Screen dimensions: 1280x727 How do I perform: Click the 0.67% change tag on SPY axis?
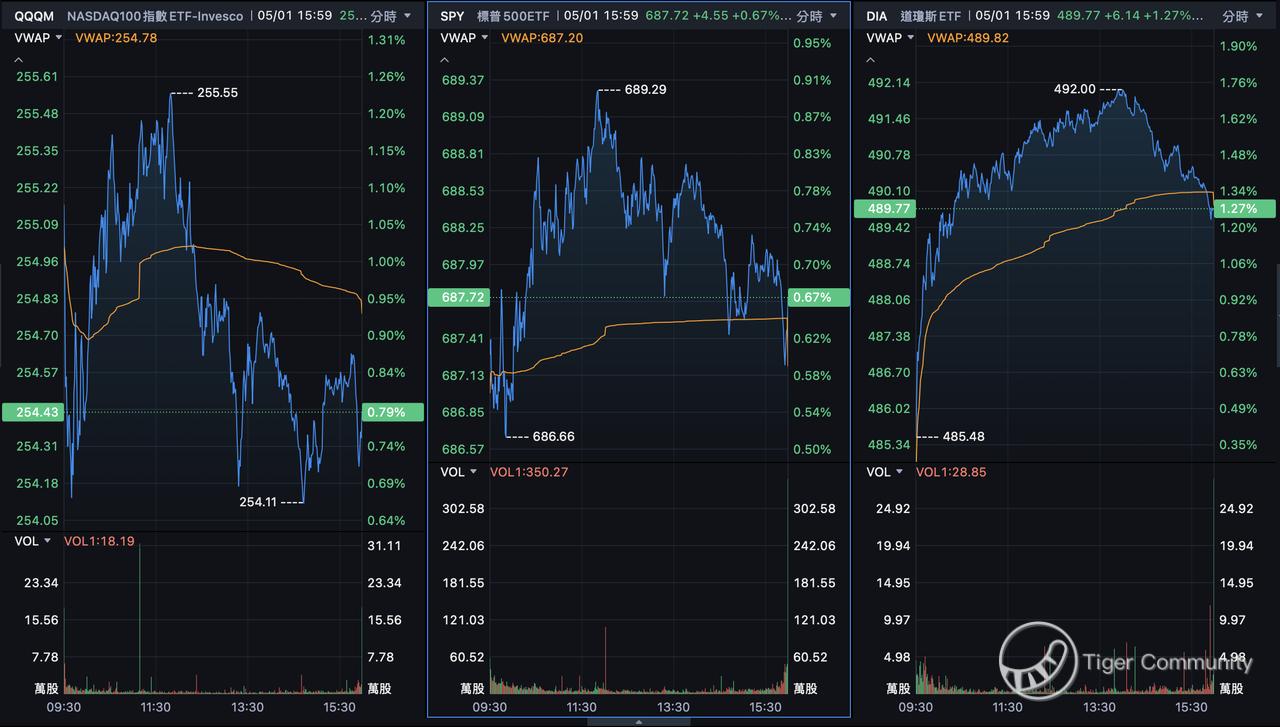820,297
